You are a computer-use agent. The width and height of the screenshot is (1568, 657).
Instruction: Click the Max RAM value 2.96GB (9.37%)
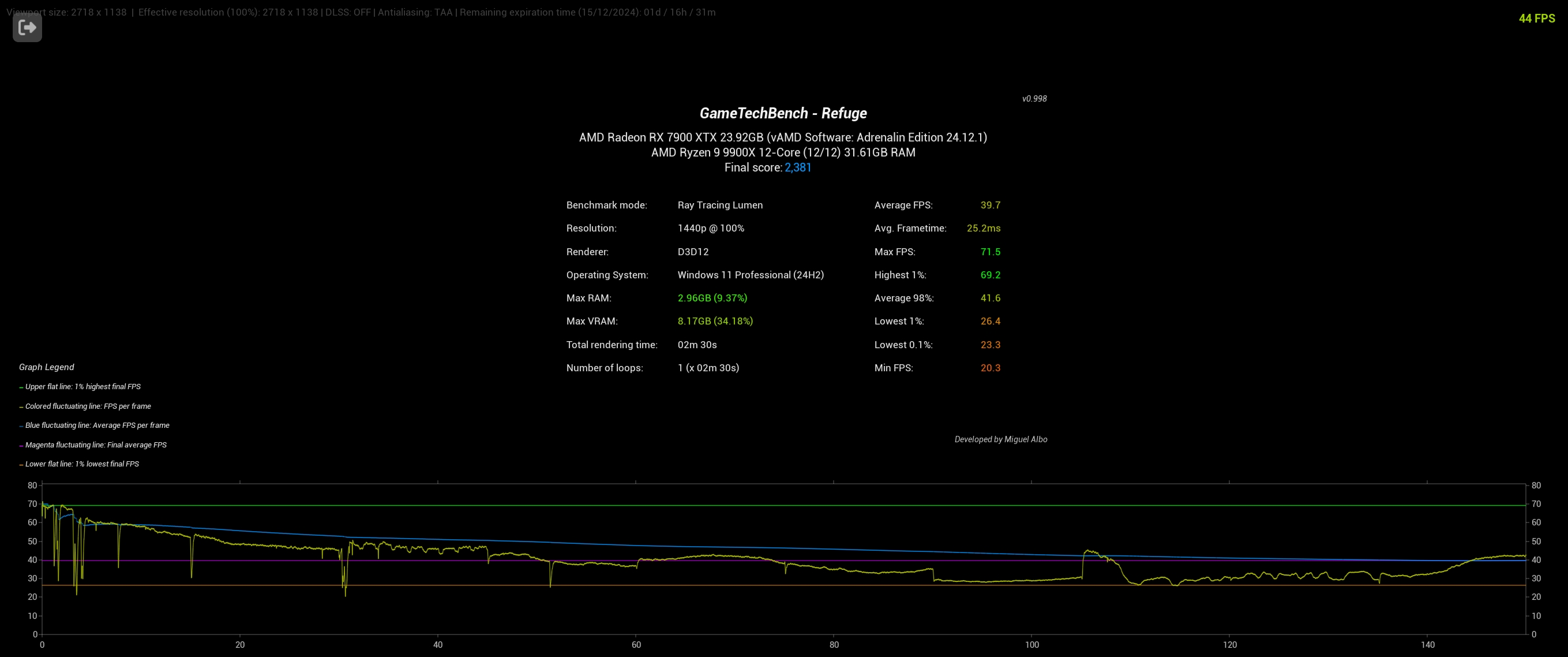pos(712,298)
